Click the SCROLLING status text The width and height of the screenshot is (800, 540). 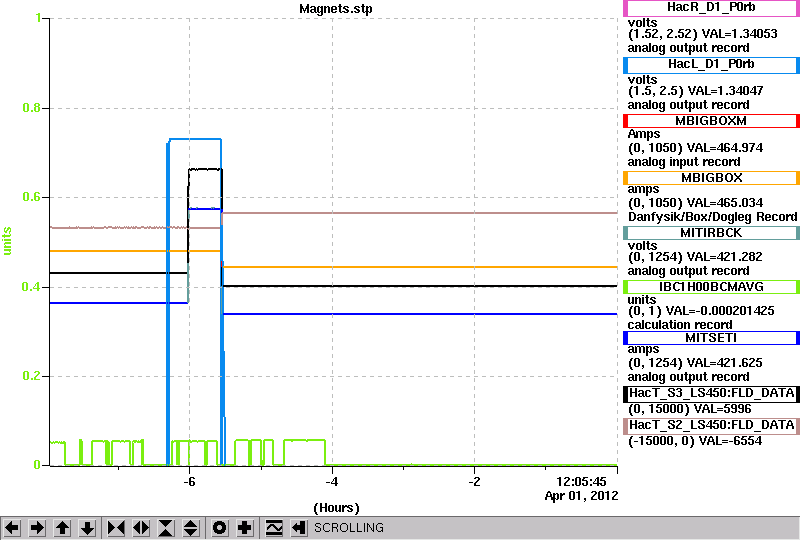pos(348,528)
